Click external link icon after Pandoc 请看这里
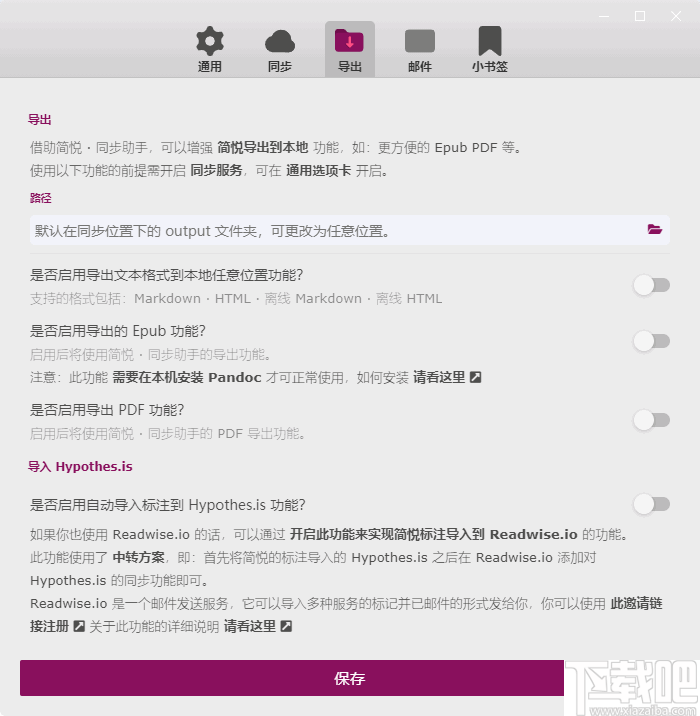 475,377
